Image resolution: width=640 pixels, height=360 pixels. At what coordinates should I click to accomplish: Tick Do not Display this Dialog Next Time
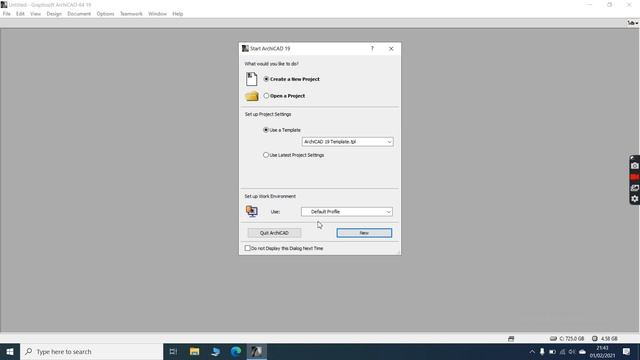click(x=247, y=248)
